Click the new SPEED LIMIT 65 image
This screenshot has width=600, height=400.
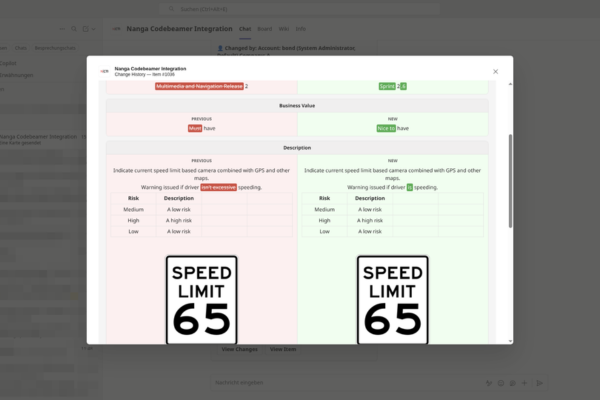pos(393,300)
